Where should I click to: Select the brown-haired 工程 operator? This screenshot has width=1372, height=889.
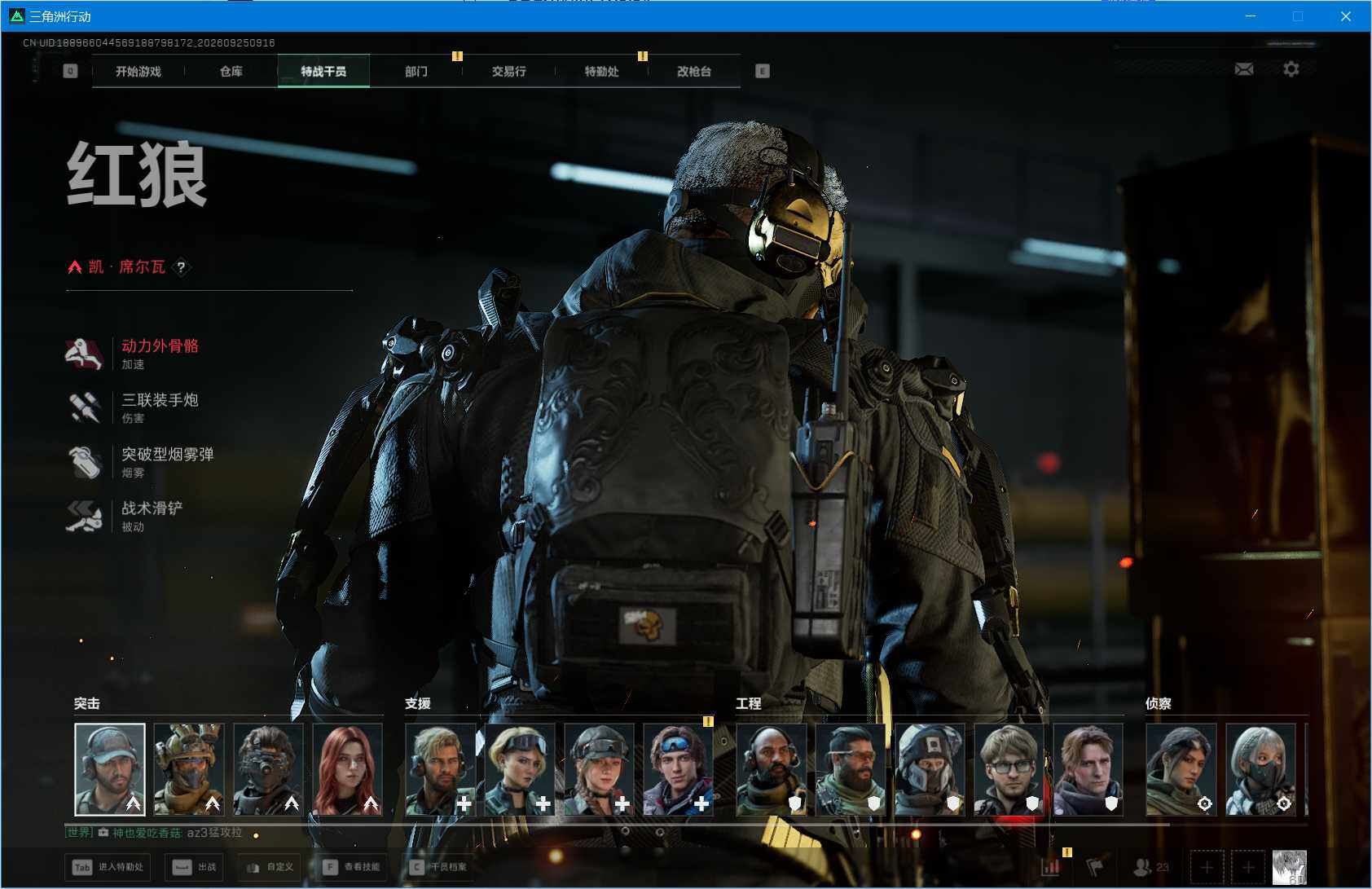[x=1088, y=769]
